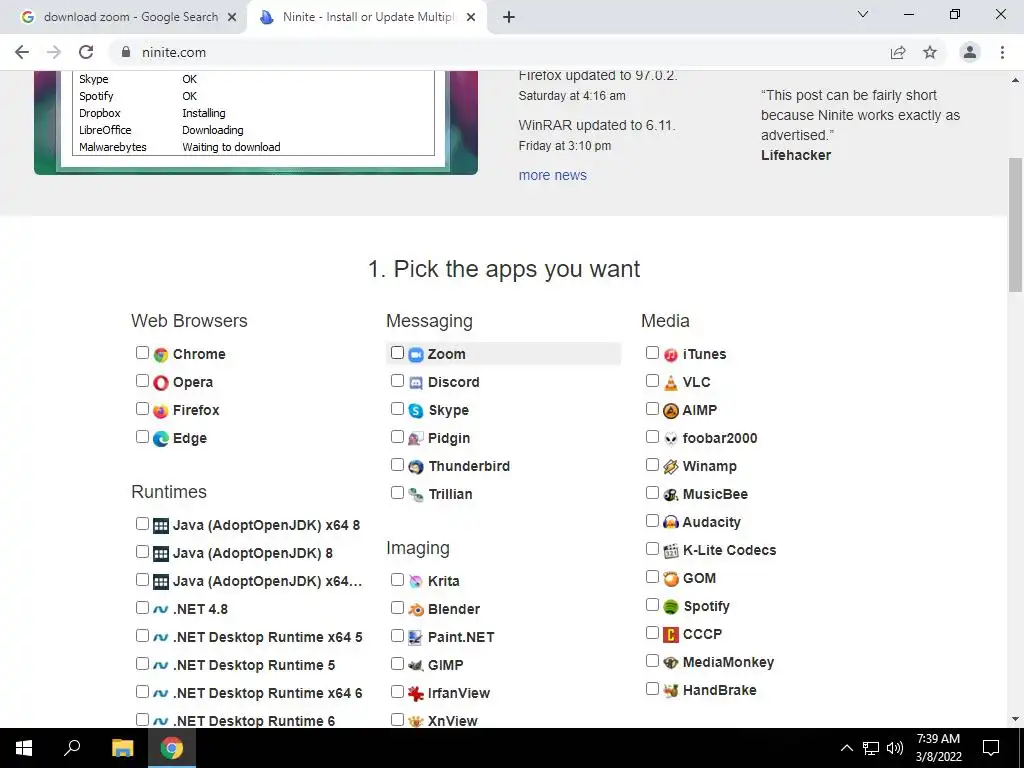Screen dimensions: 1024x768
Task: Bookmark this page with star icon
Action: 930,52
